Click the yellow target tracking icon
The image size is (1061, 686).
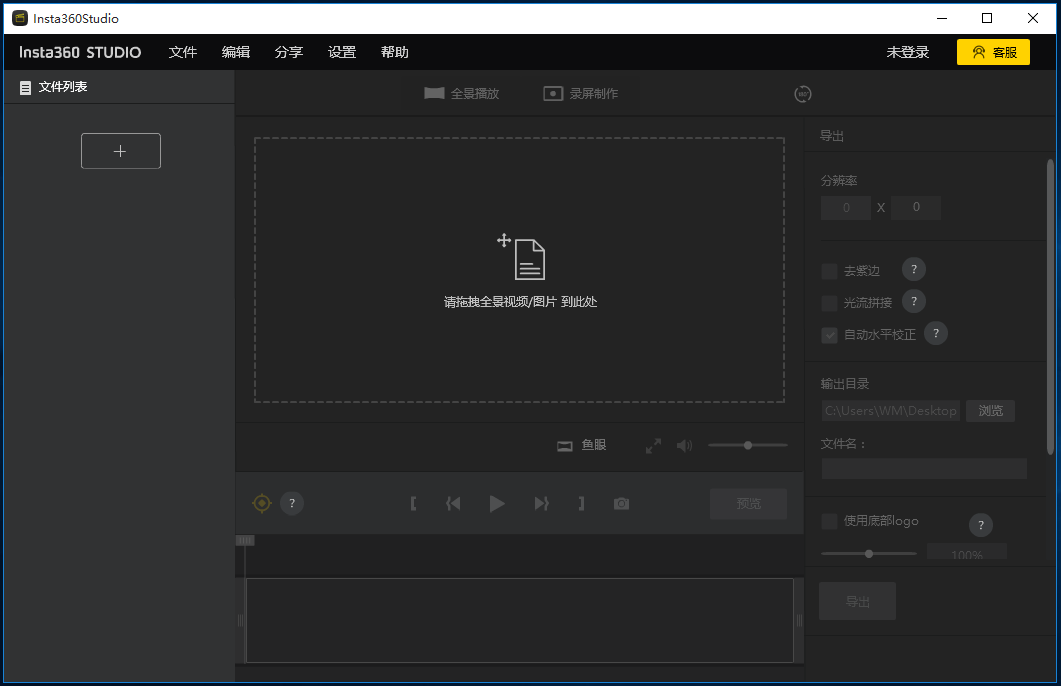click(262, 503)
